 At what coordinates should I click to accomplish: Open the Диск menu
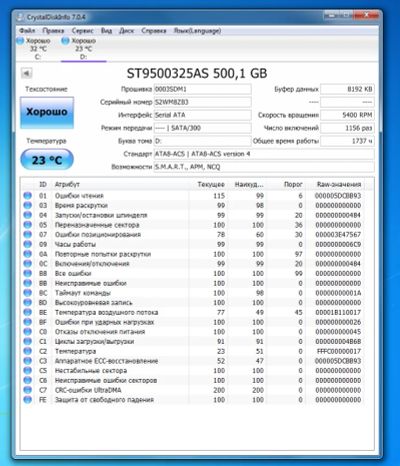point(126,31)
